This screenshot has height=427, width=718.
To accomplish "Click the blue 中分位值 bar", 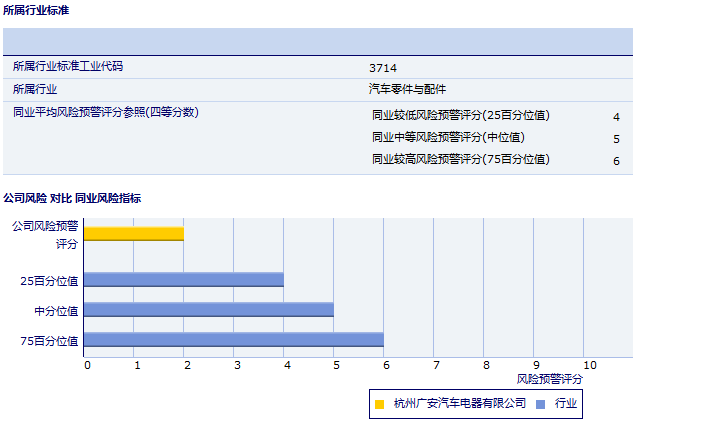I will coord(209,310).
